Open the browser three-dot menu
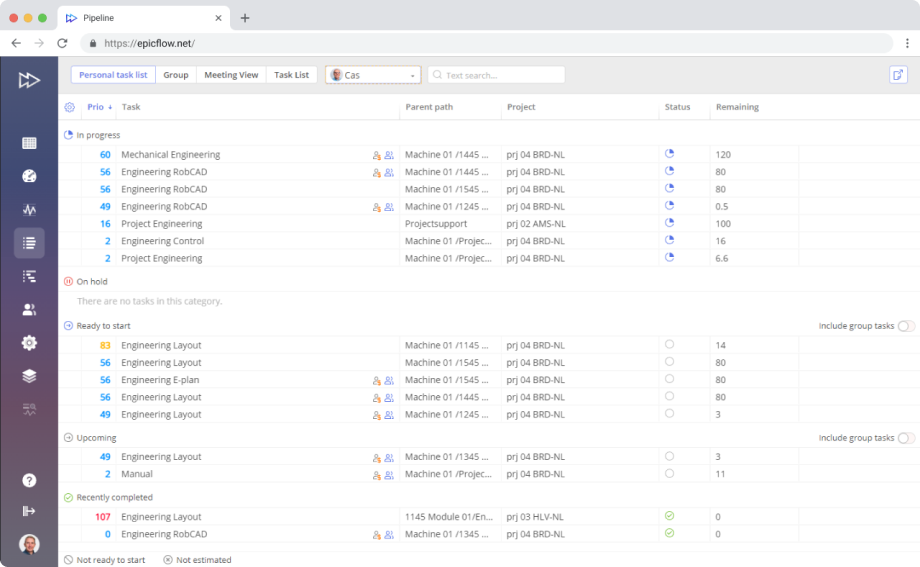Screen dimensions: 920x567 (907, 43)
